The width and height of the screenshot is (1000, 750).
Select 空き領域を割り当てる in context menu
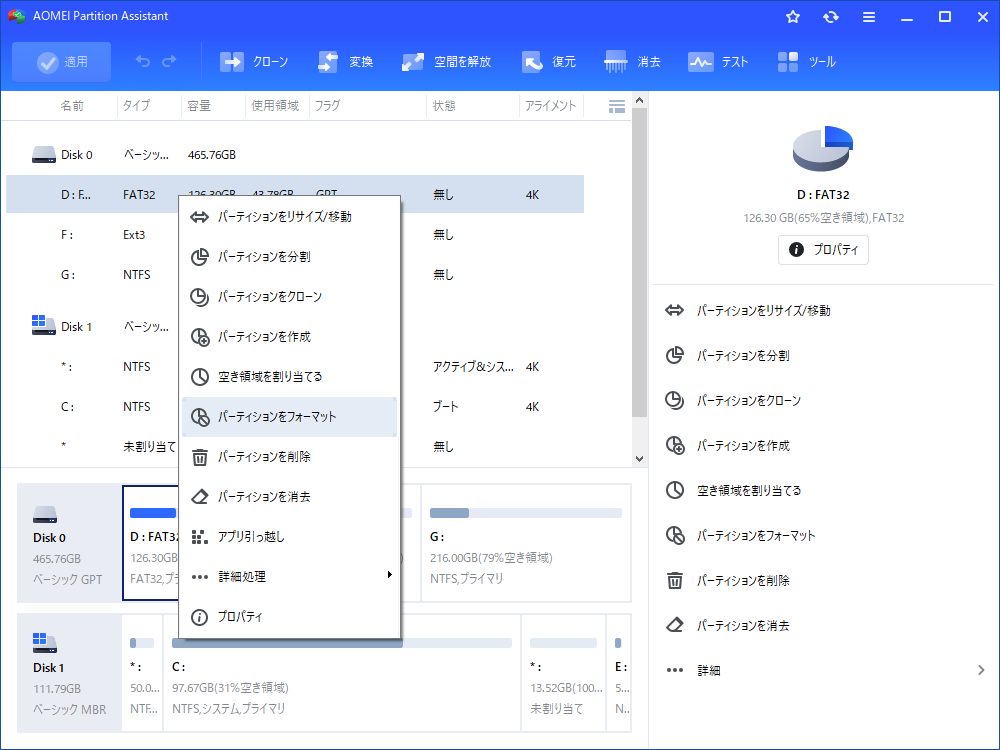290,377
